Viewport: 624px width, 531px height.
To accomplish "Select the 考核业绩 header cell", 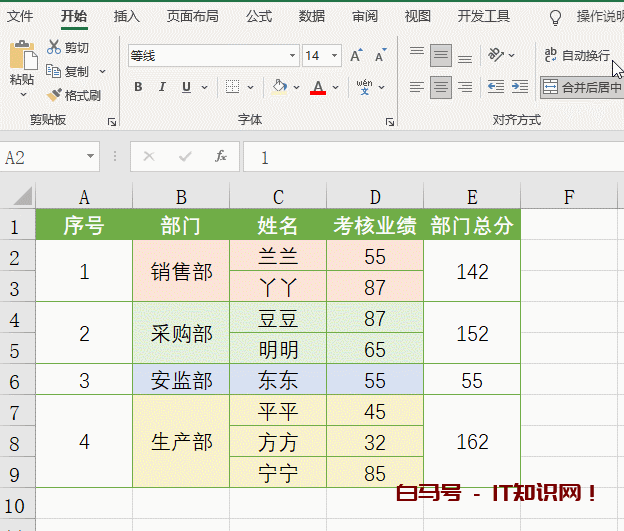I will (375, 225).
